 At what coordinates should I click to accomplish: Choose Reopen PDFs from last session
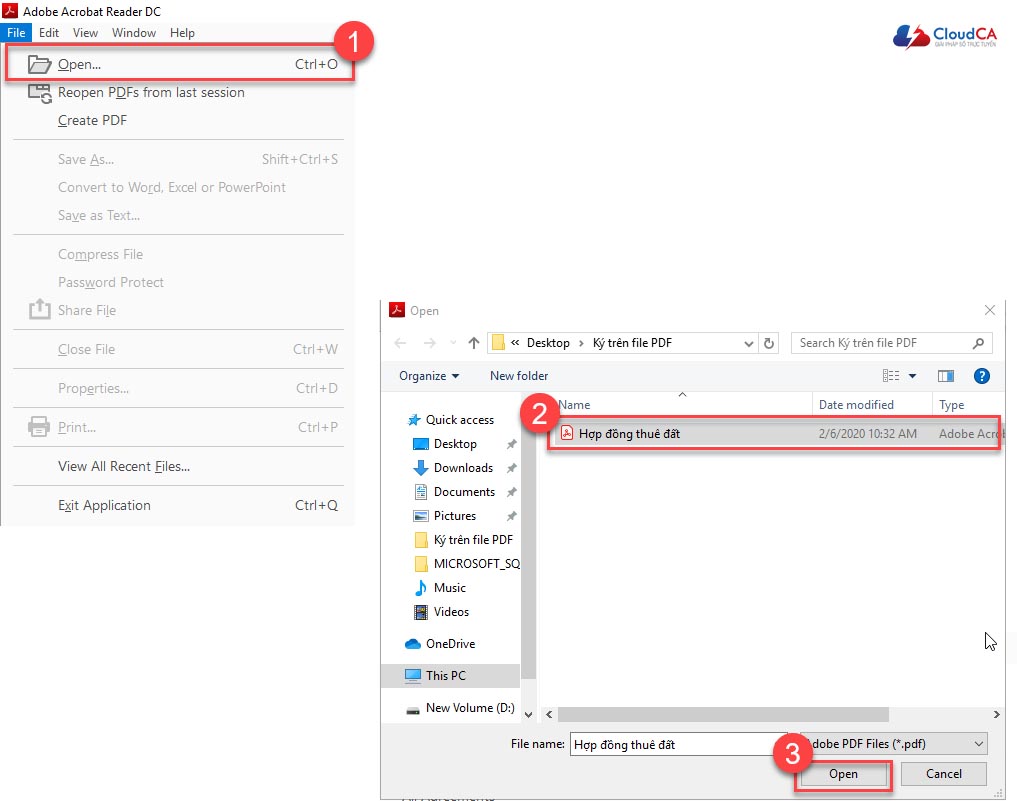(178, 93)
